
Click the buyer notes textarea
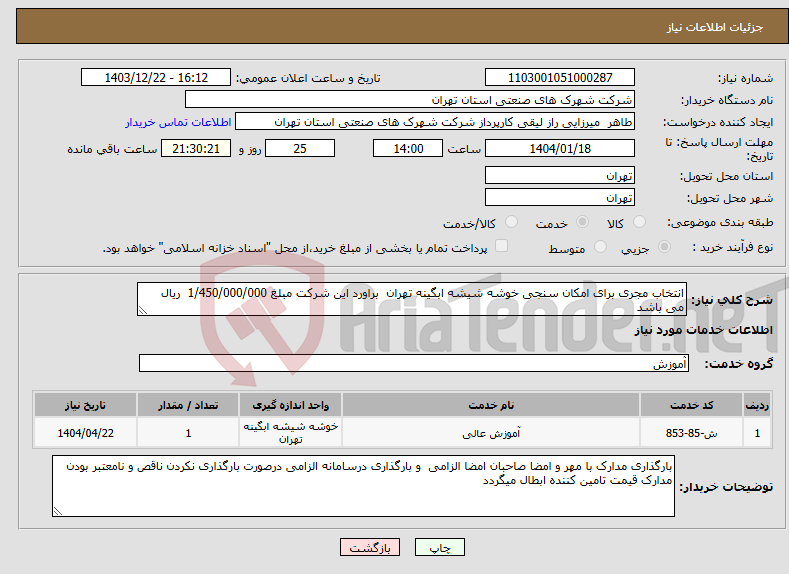point(363,486)
